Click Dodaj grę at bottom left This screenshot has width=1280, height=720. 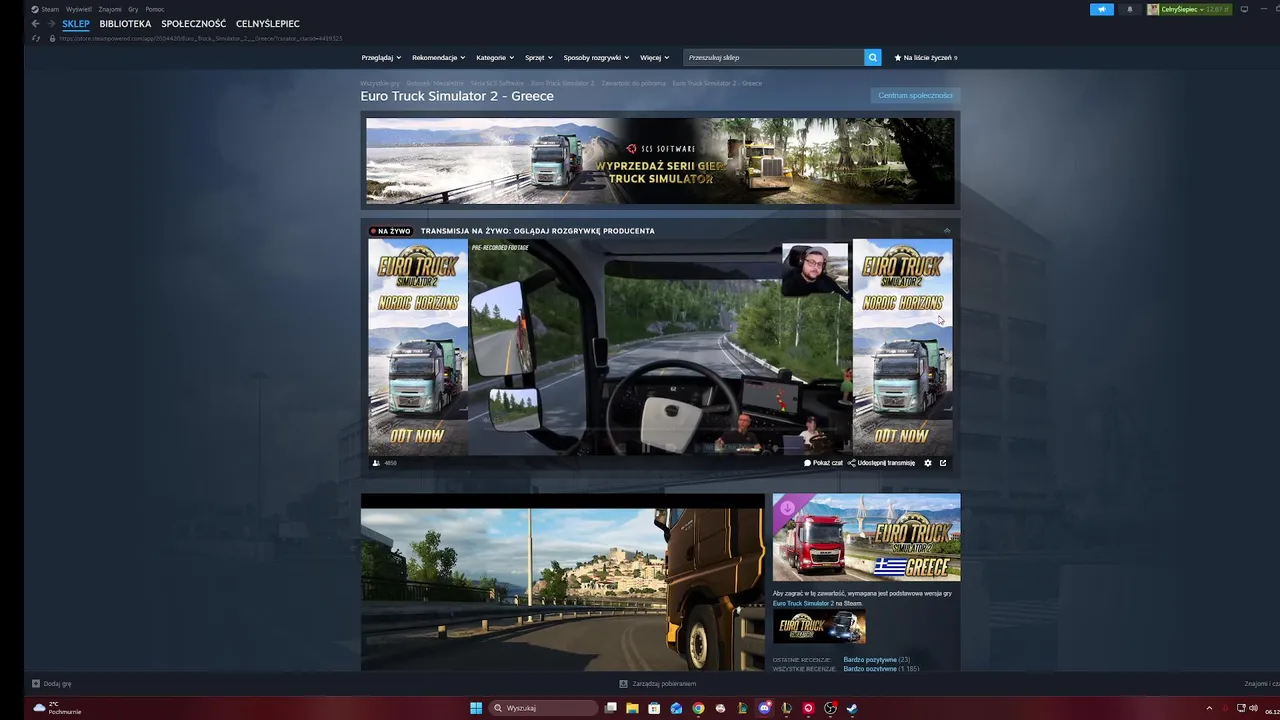52,684
